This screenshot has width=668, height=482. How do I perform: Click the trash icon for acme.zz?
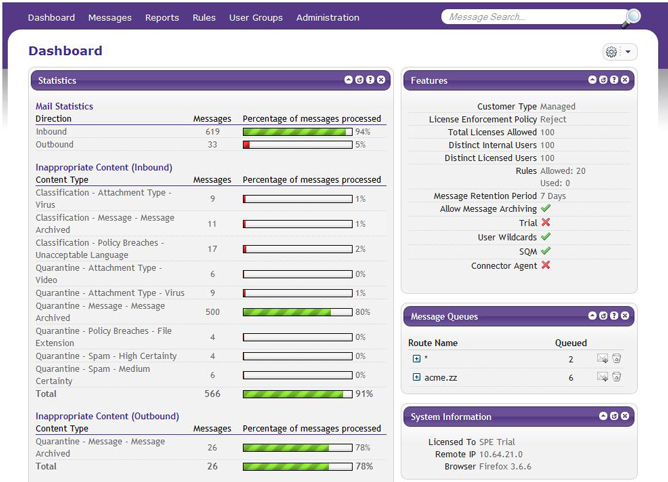pos(616,377)
